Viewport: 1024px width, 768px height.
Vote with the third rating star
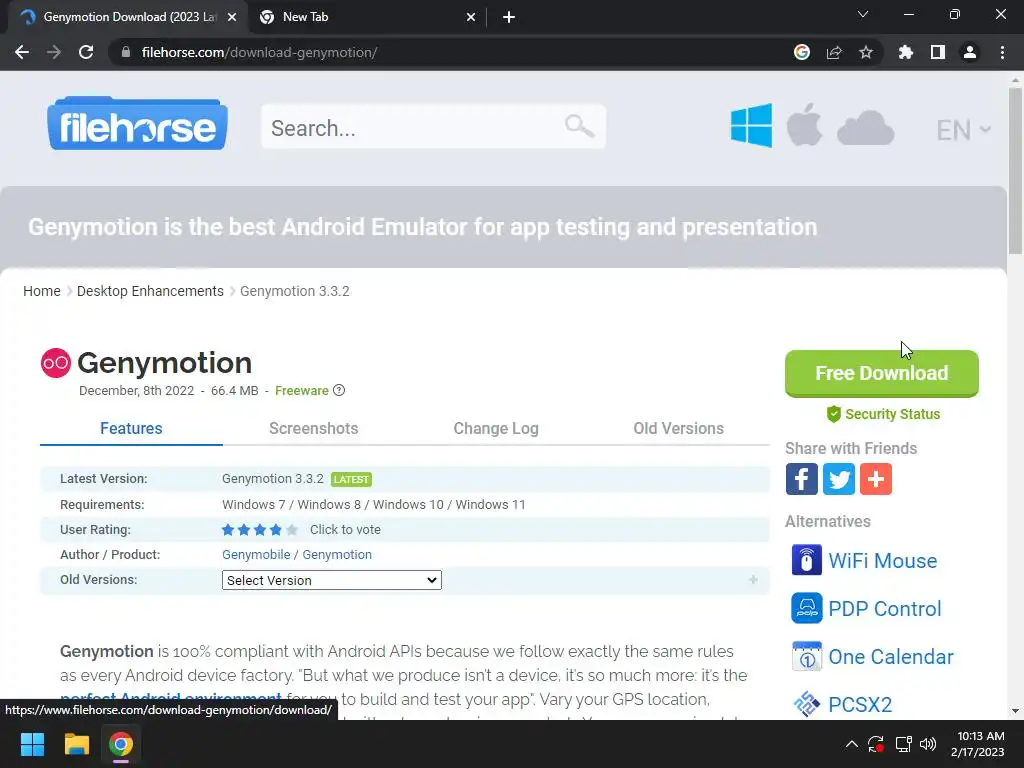[x=260, y=530]
